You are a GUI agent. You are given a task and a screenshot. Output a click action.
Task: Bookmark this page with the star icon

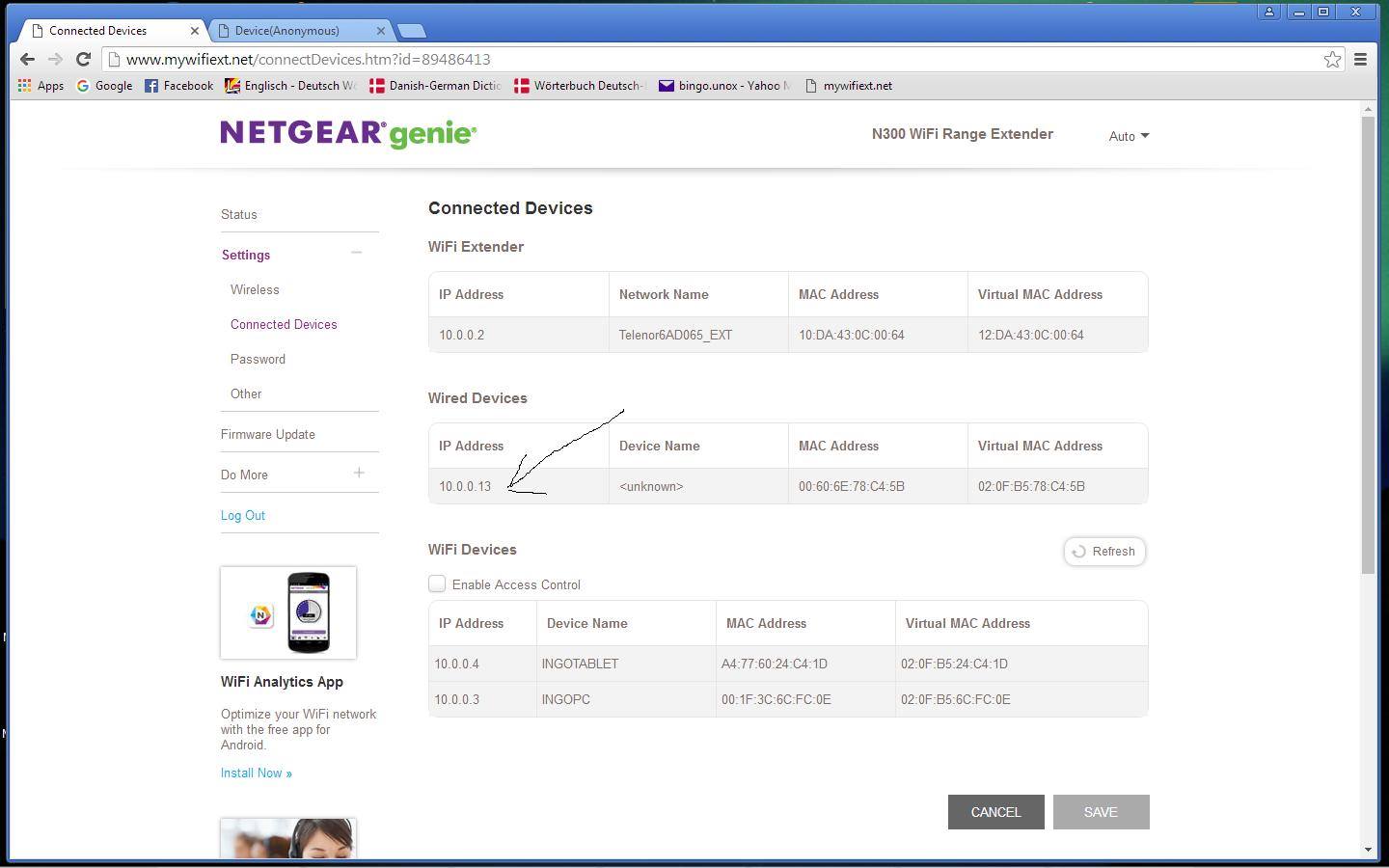coord(1332,60)
